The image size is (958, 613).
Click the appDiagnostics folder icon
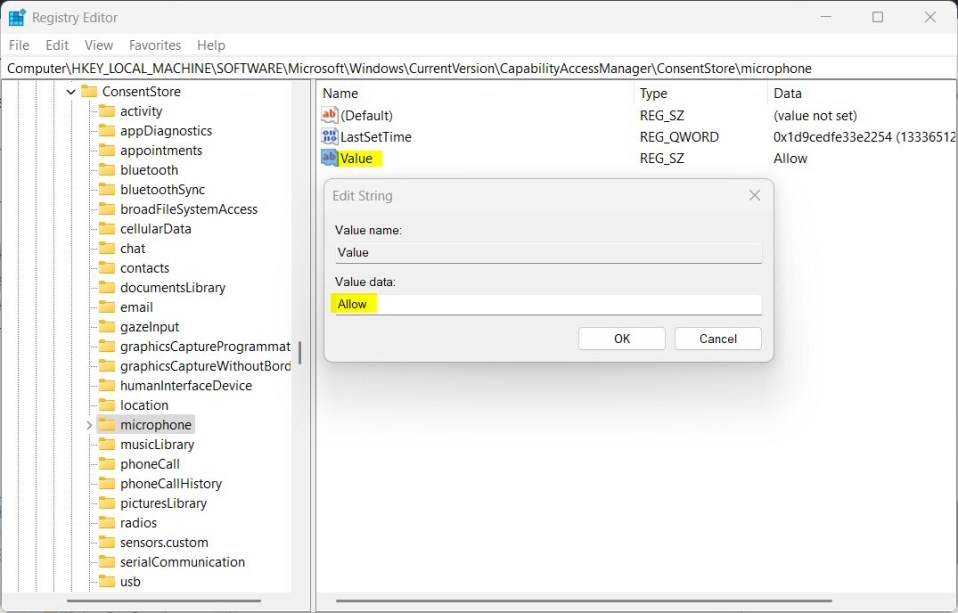click(x=107, y=131)
